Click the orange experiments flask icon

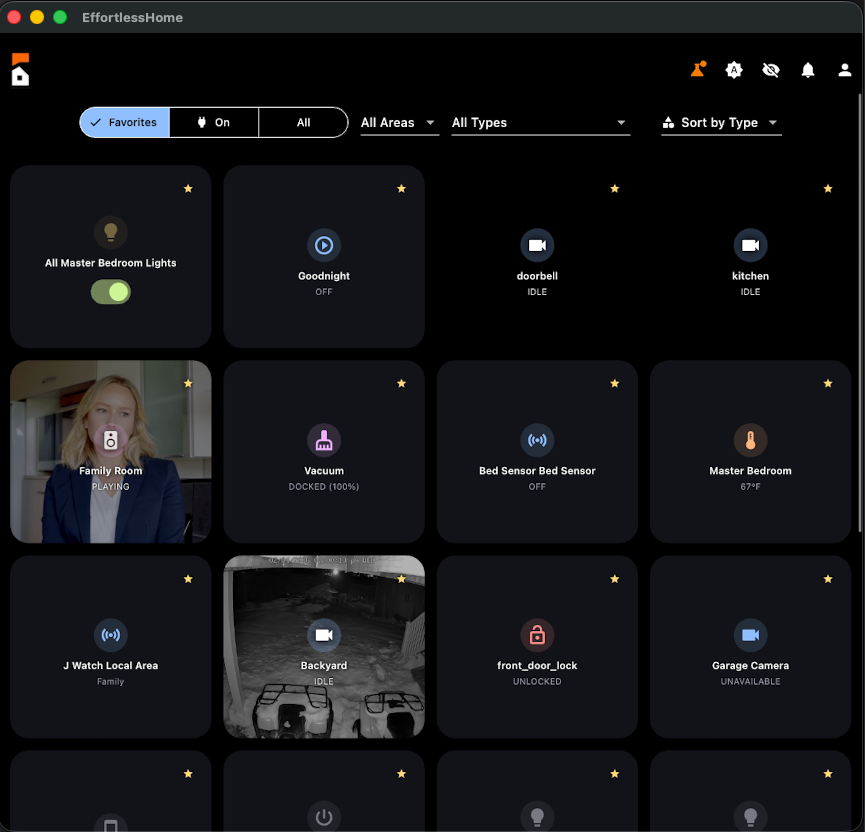(x=697, y=68)
